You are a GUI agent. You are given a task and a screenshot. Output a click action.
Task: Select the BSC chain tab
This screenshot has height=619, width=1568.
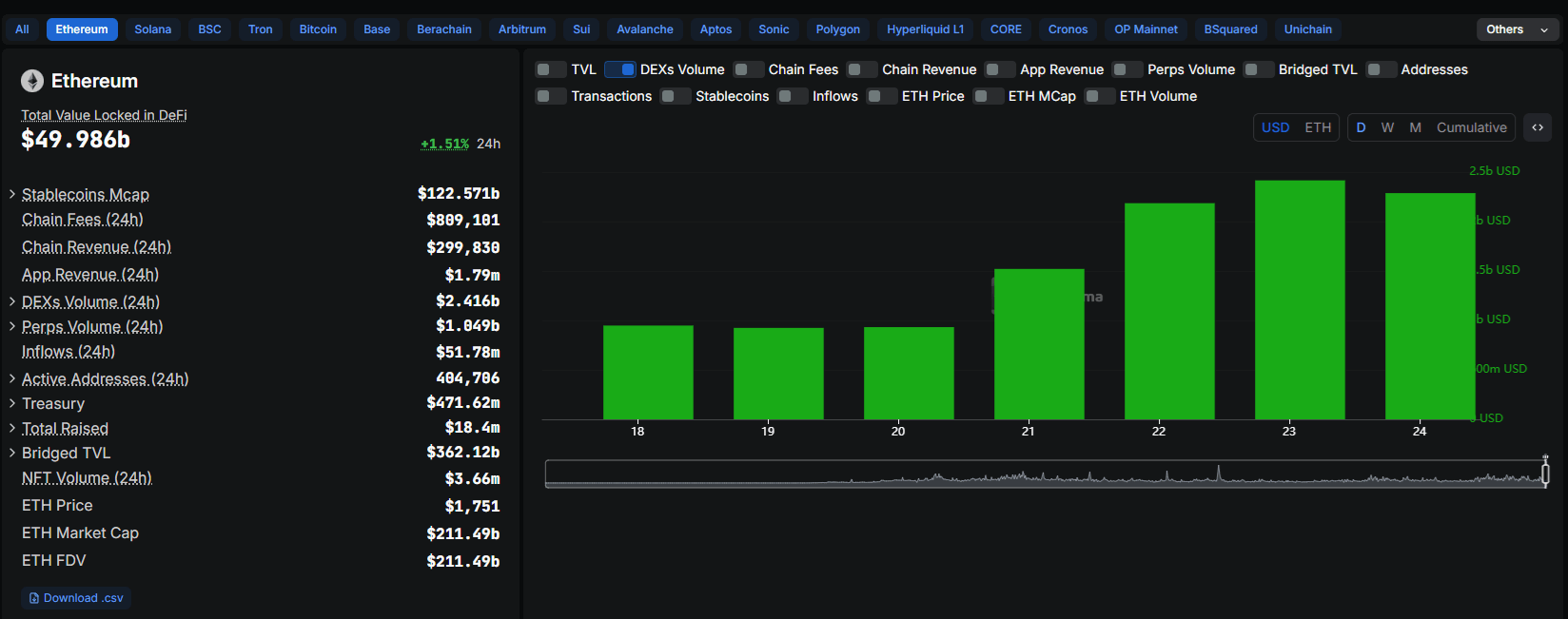click(x=209, y=29)
